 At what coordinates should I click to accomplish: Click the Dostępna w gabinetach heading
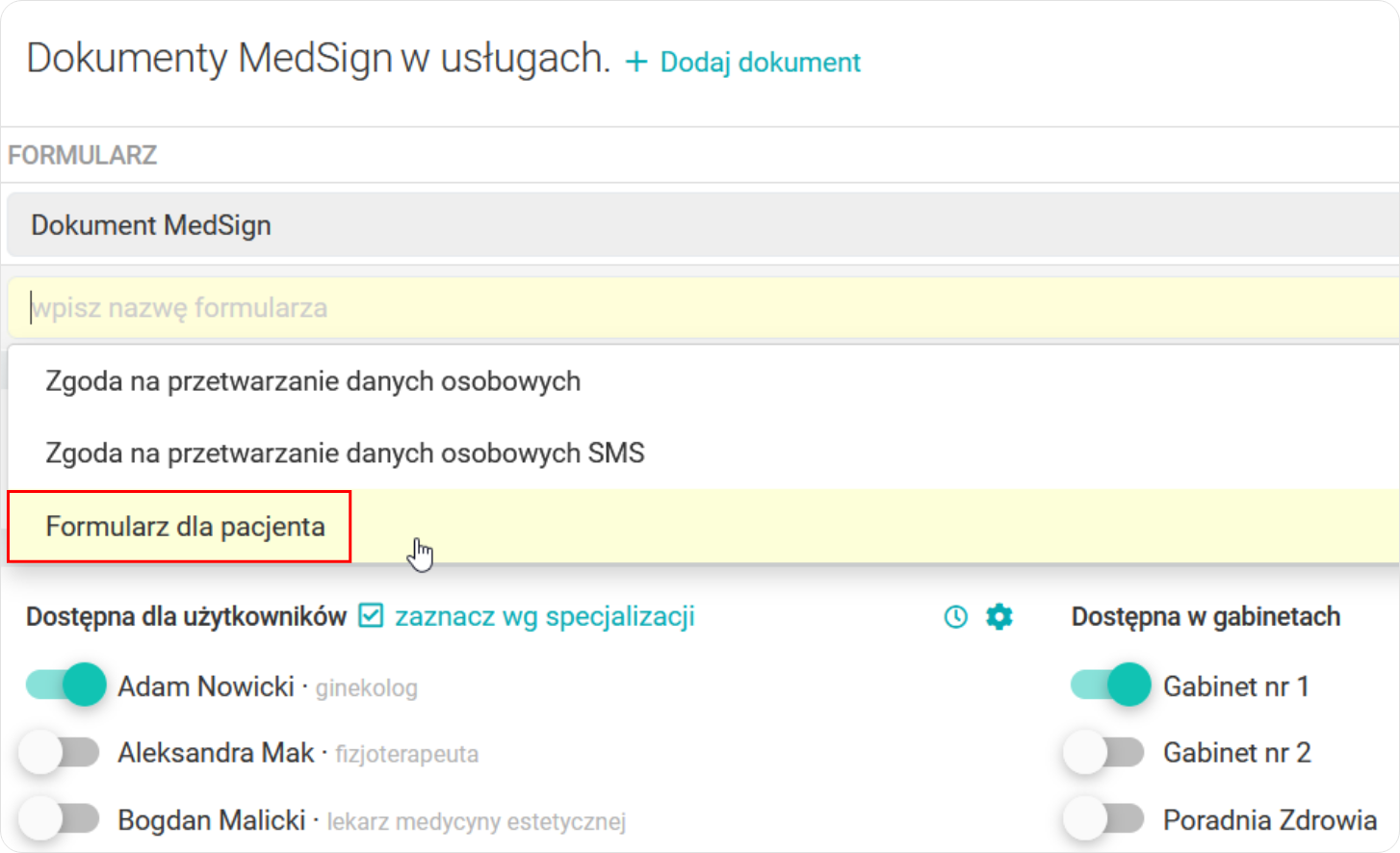1206,617
